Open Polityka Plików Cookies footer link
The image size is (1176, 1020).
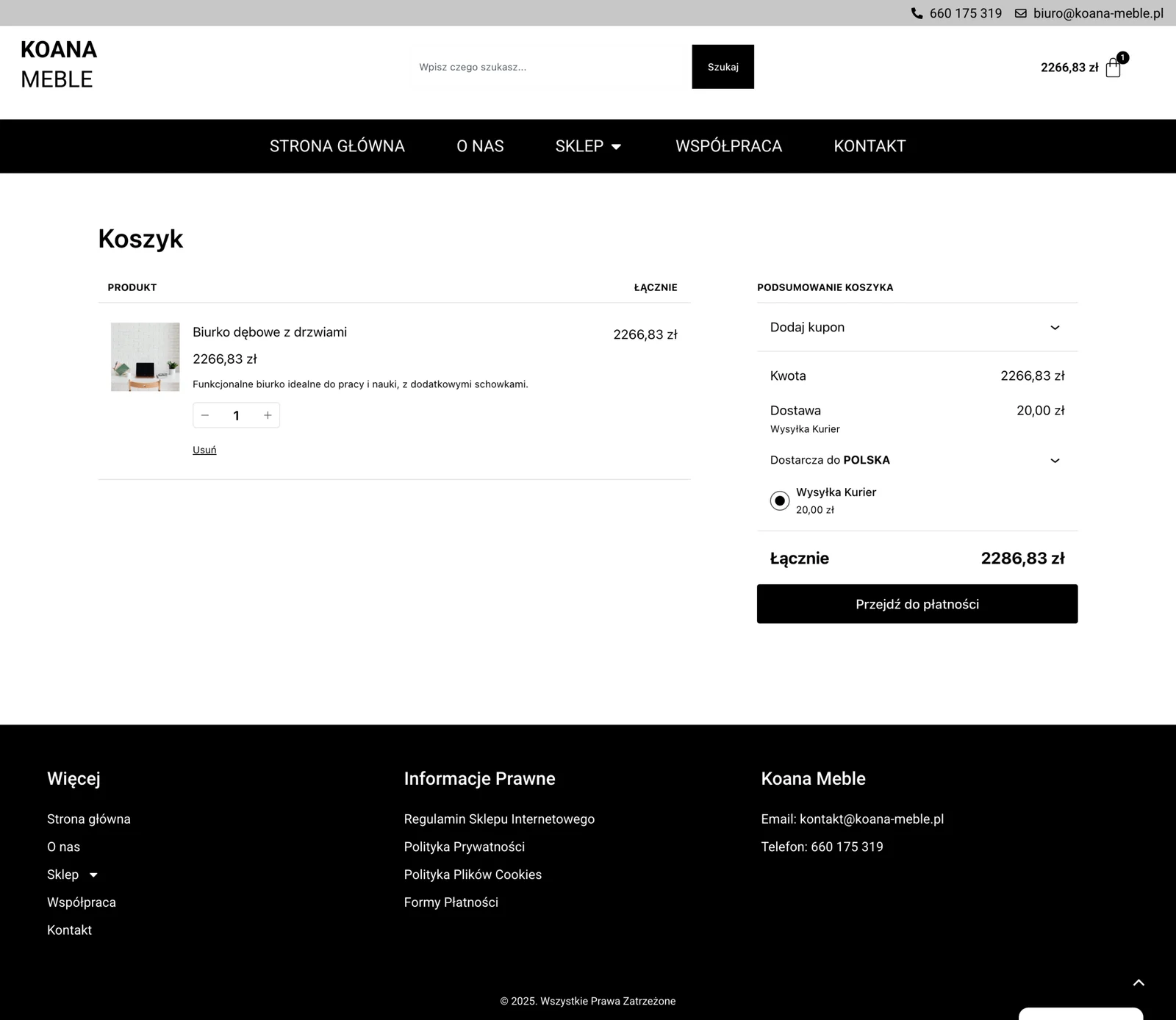[x=473, y=874]
